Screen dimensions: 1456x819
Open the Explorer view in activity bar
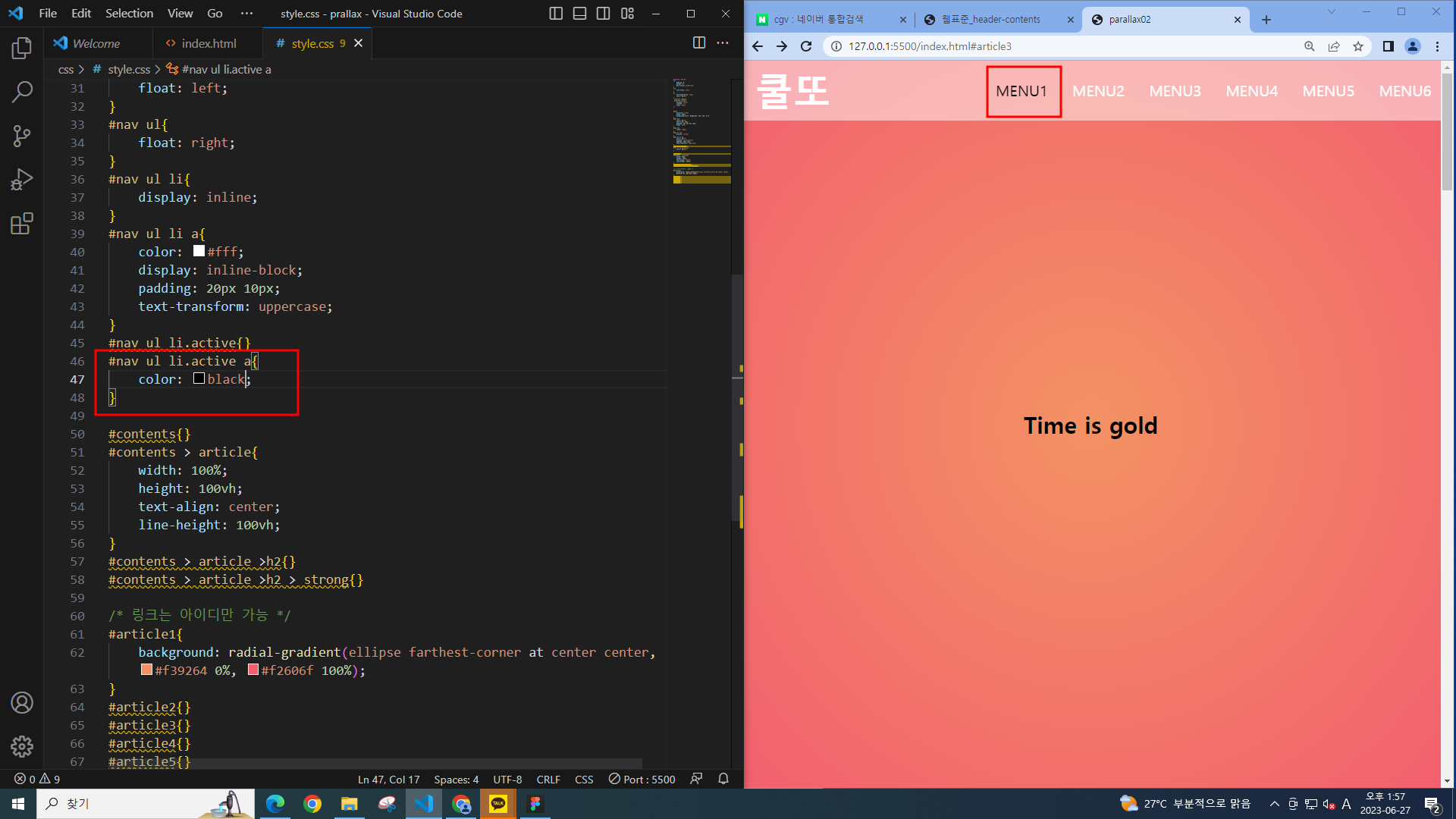22,49
